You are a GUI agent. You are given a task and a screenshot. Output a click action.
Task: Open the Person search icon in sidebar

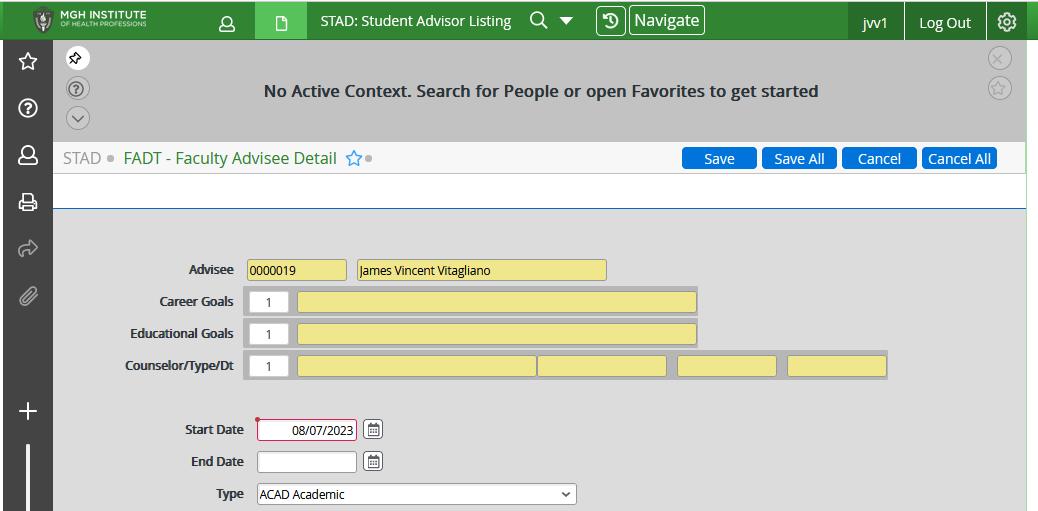28,155
